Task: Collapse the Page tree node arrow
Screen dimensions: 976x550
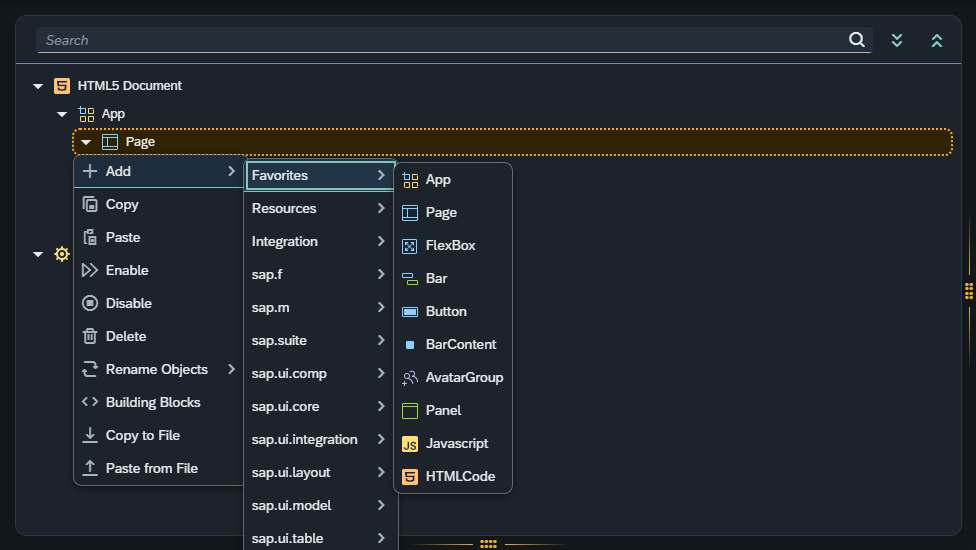Action: [86, 142]
